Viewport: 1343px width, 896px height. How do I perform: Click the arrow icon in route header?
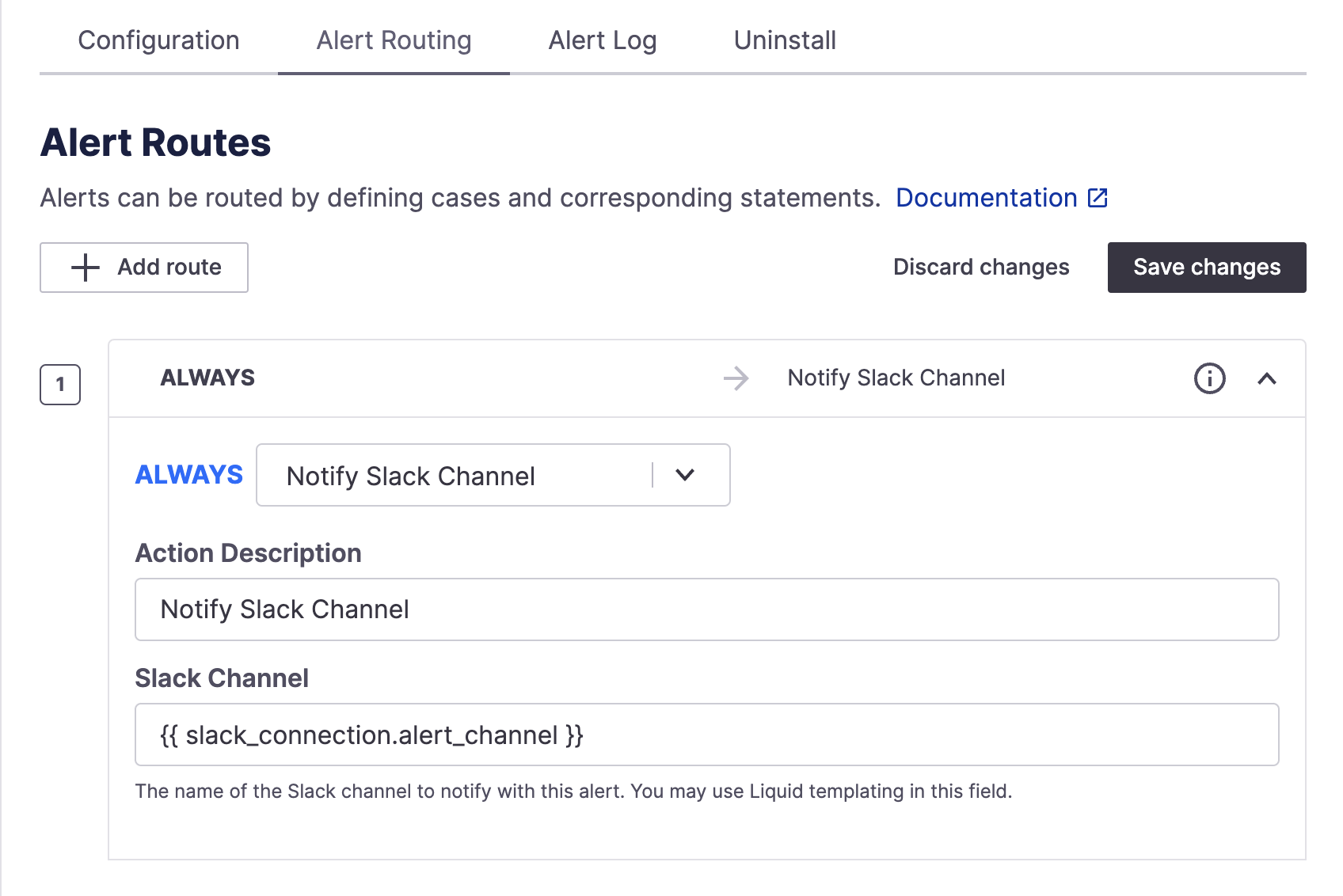(x=736, y=378)
